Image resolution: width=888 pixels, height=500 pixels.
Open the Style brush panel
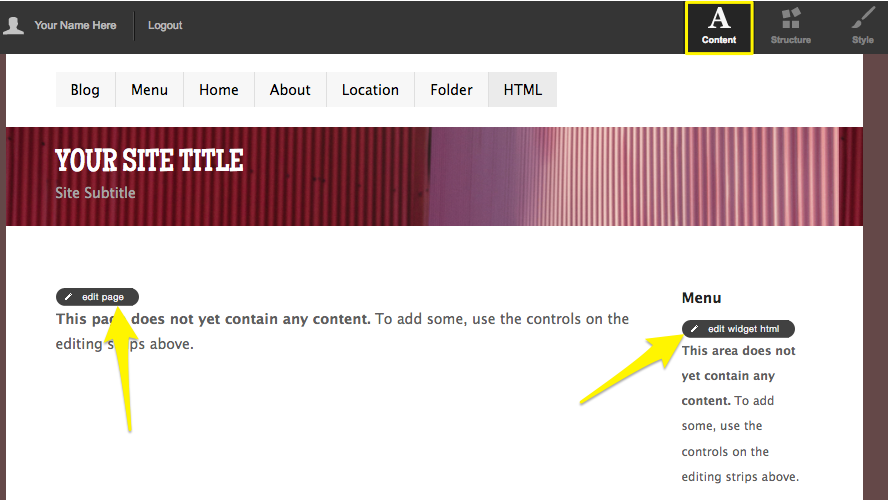[862, 27]
